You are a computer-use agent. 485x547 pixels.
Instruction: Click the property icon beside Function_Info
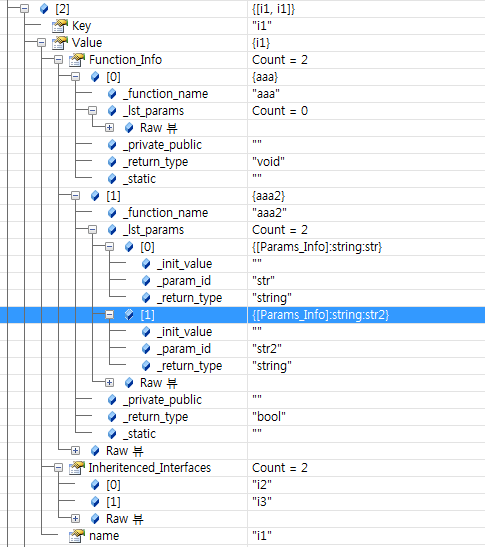[77, 60]
